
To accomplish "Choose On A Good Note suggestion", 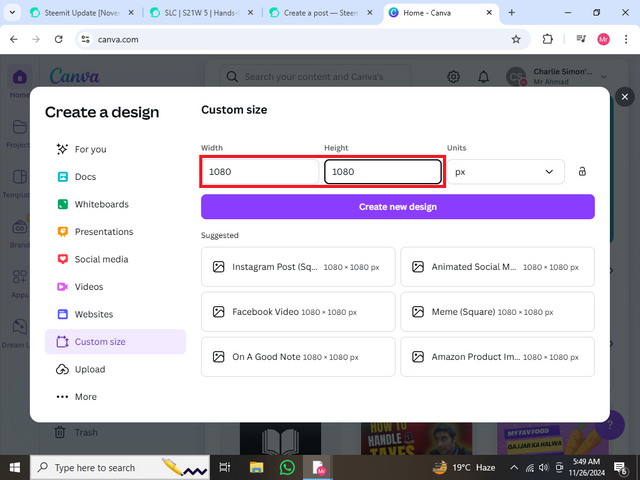I will pos(298,357).
